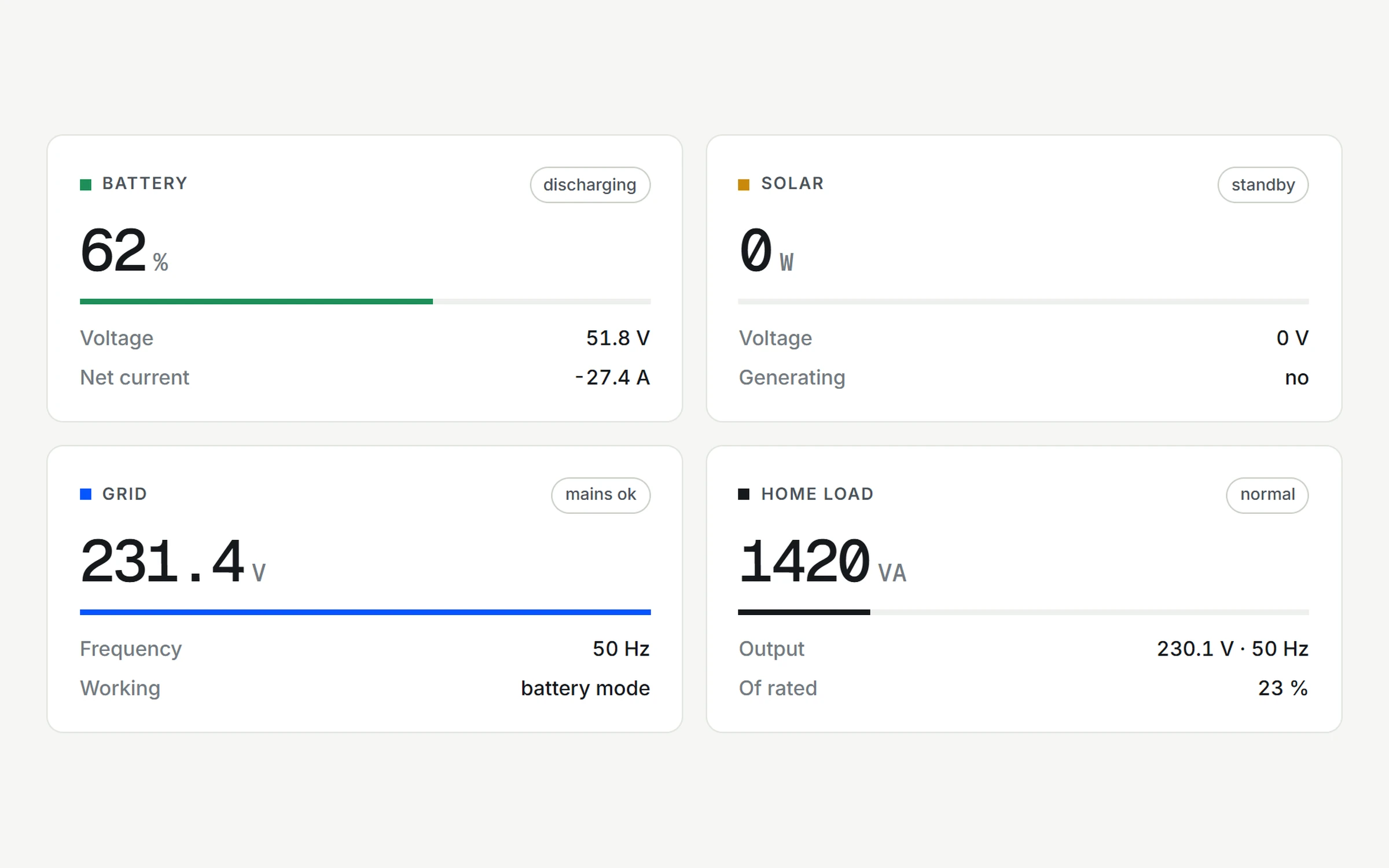
Task: Click the 231.4 V grid reading
Action: point(172,561)
